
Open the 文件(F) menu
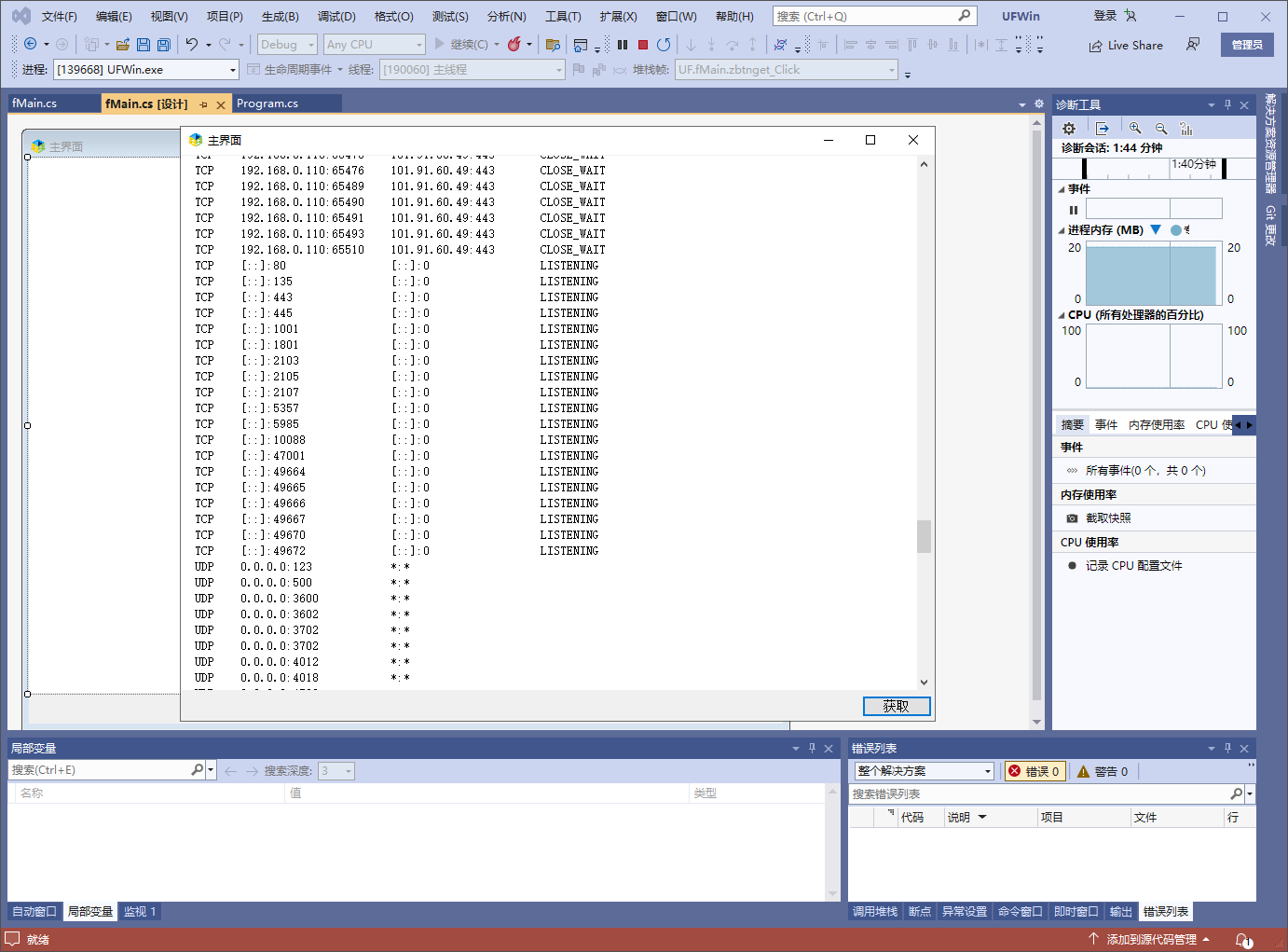(x=59, y=17)
